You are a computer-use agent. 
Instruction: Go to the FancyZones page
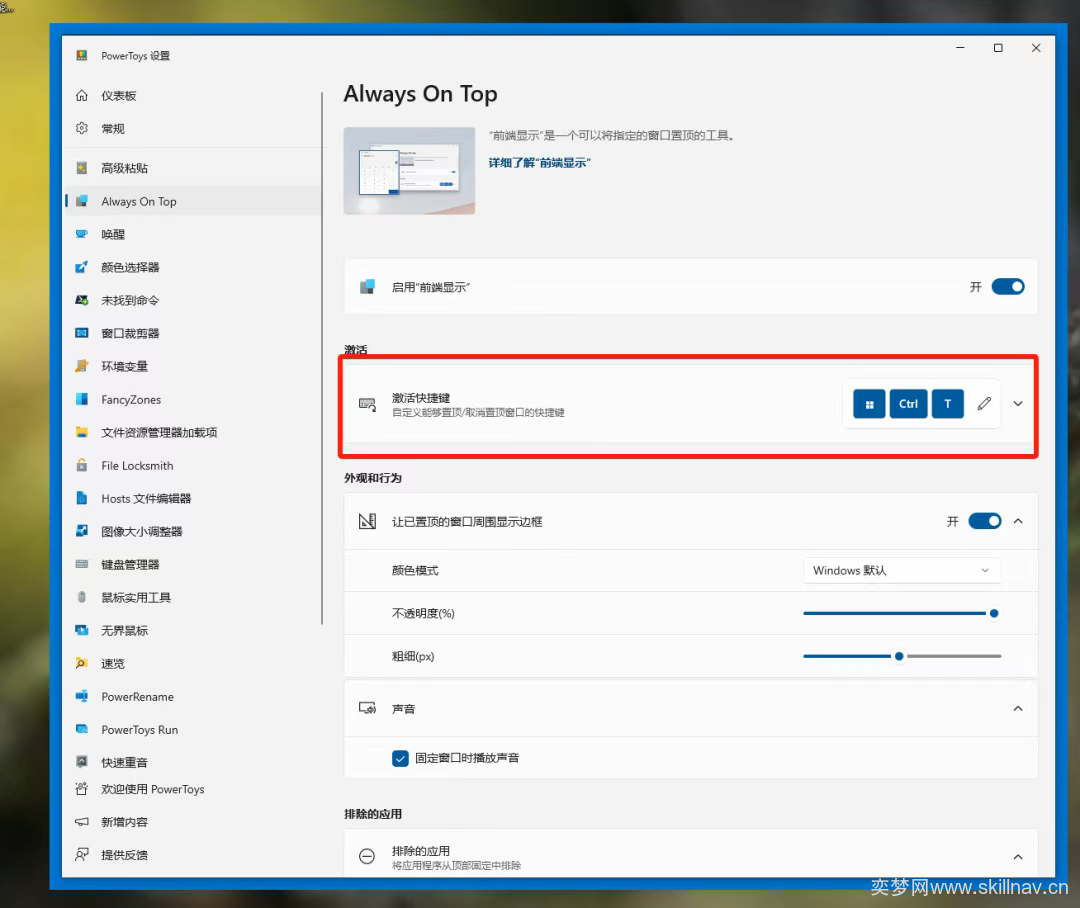point(192,400)
